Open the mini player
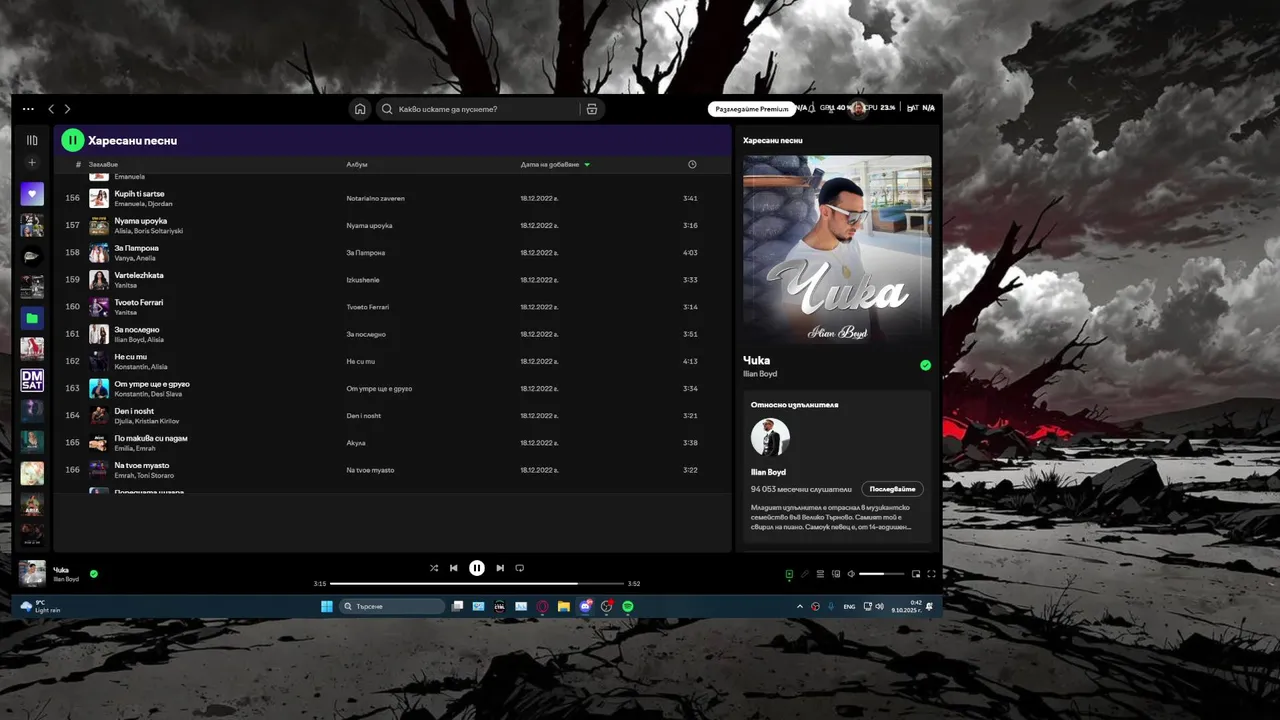Image resolution: width=1280 pixels, height=720 pixels. pos(916,574)
